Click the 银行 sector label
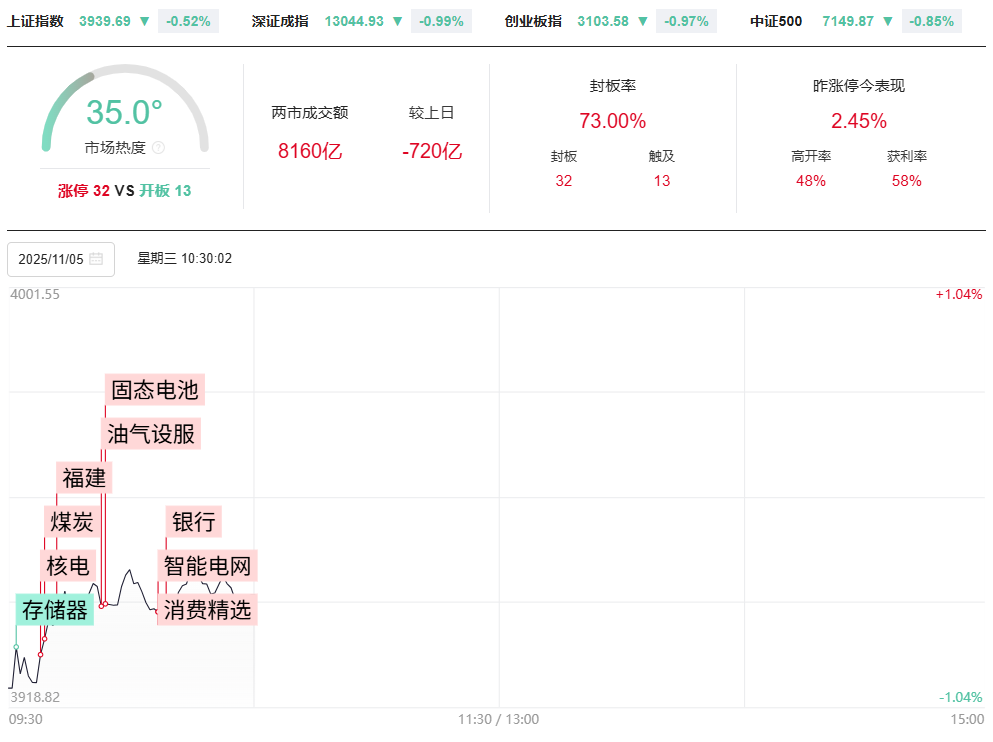Image resolution: width=993 pixels, height=742 pixels. tap(194, 522)
